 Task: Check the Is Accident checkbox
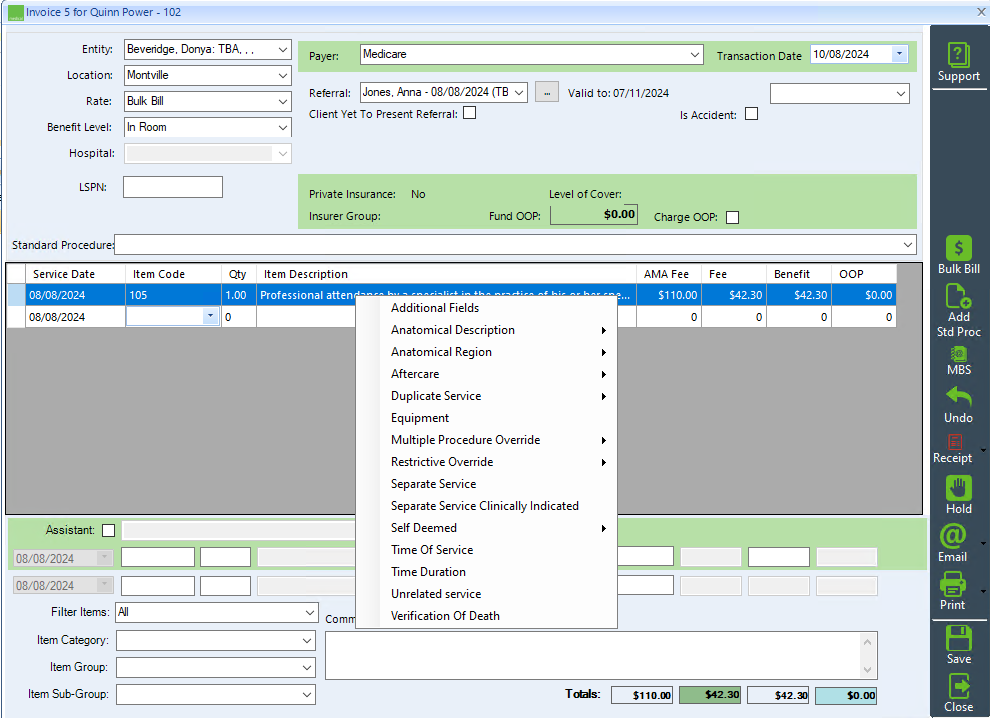pyautogui.click(x=751, y=113)
